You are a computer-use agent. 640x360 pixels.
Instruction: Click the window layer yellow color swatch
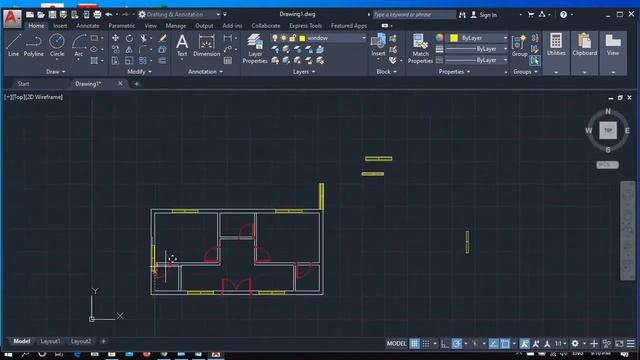coord(302,38)
